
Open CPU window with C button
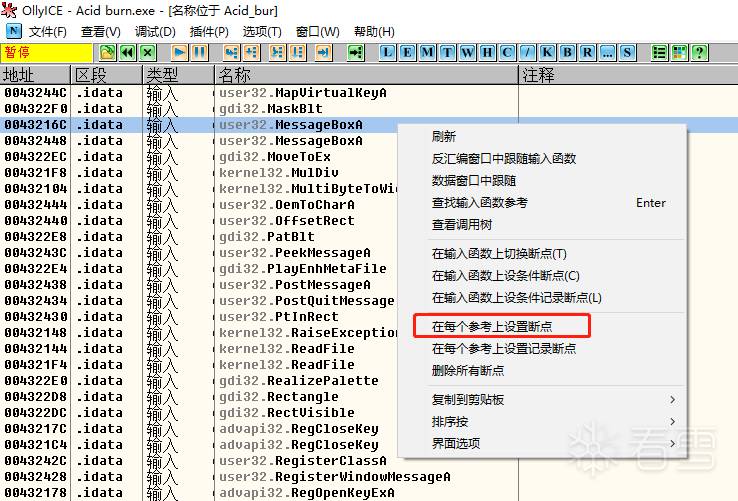coord(507,52)
